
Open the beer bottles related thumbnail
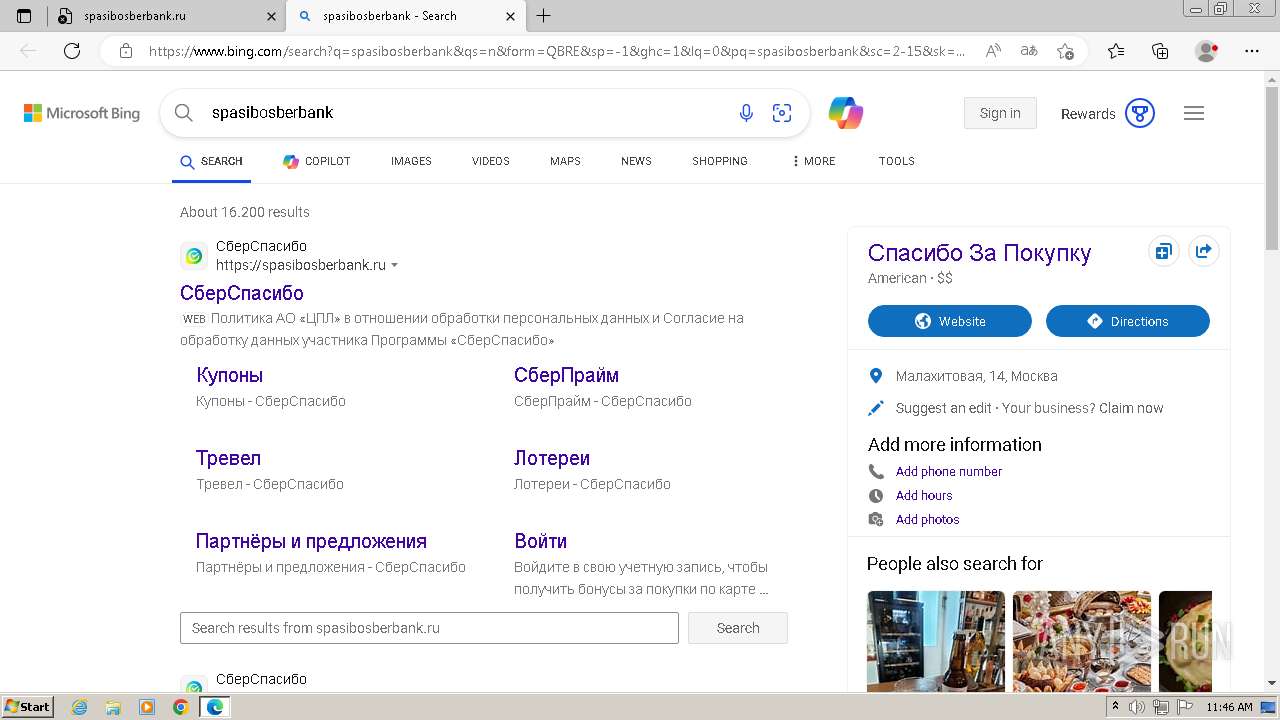click(936, 641)
